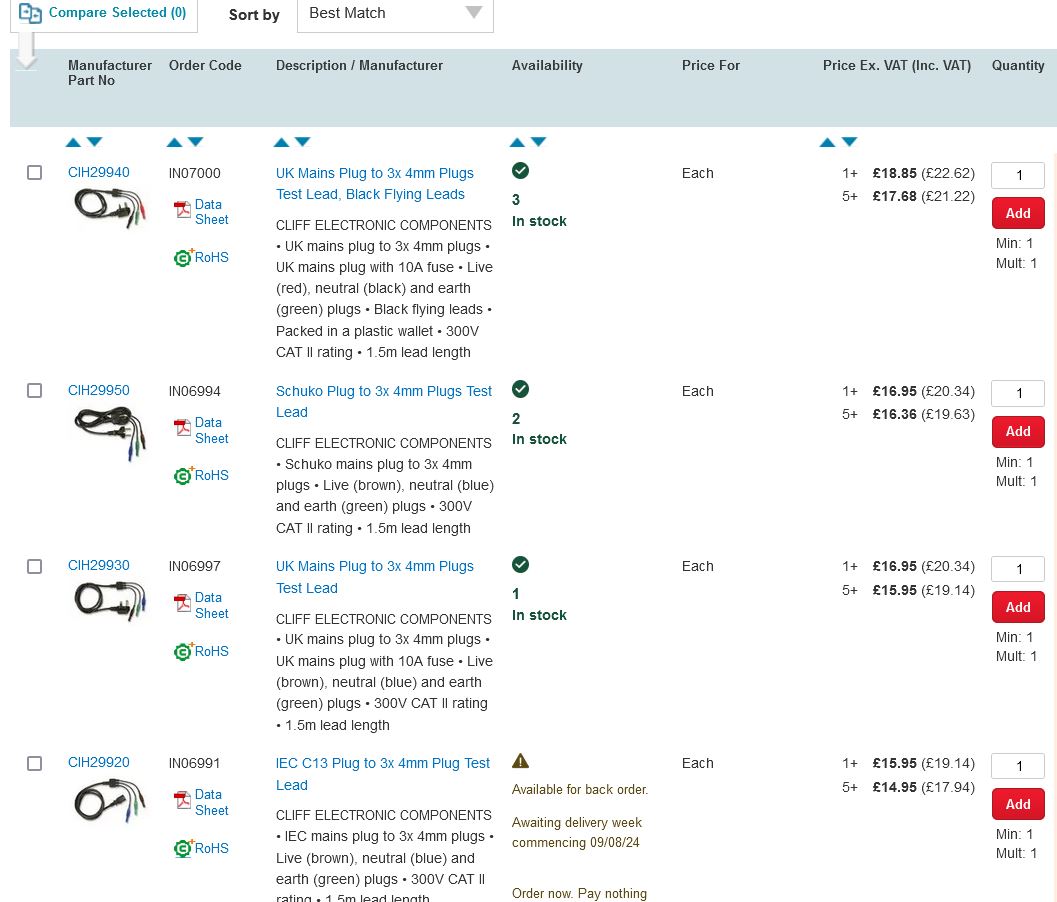
Task: Click in-stock checkmark icon for CIH29950
Action: click(x=520, y=389)
